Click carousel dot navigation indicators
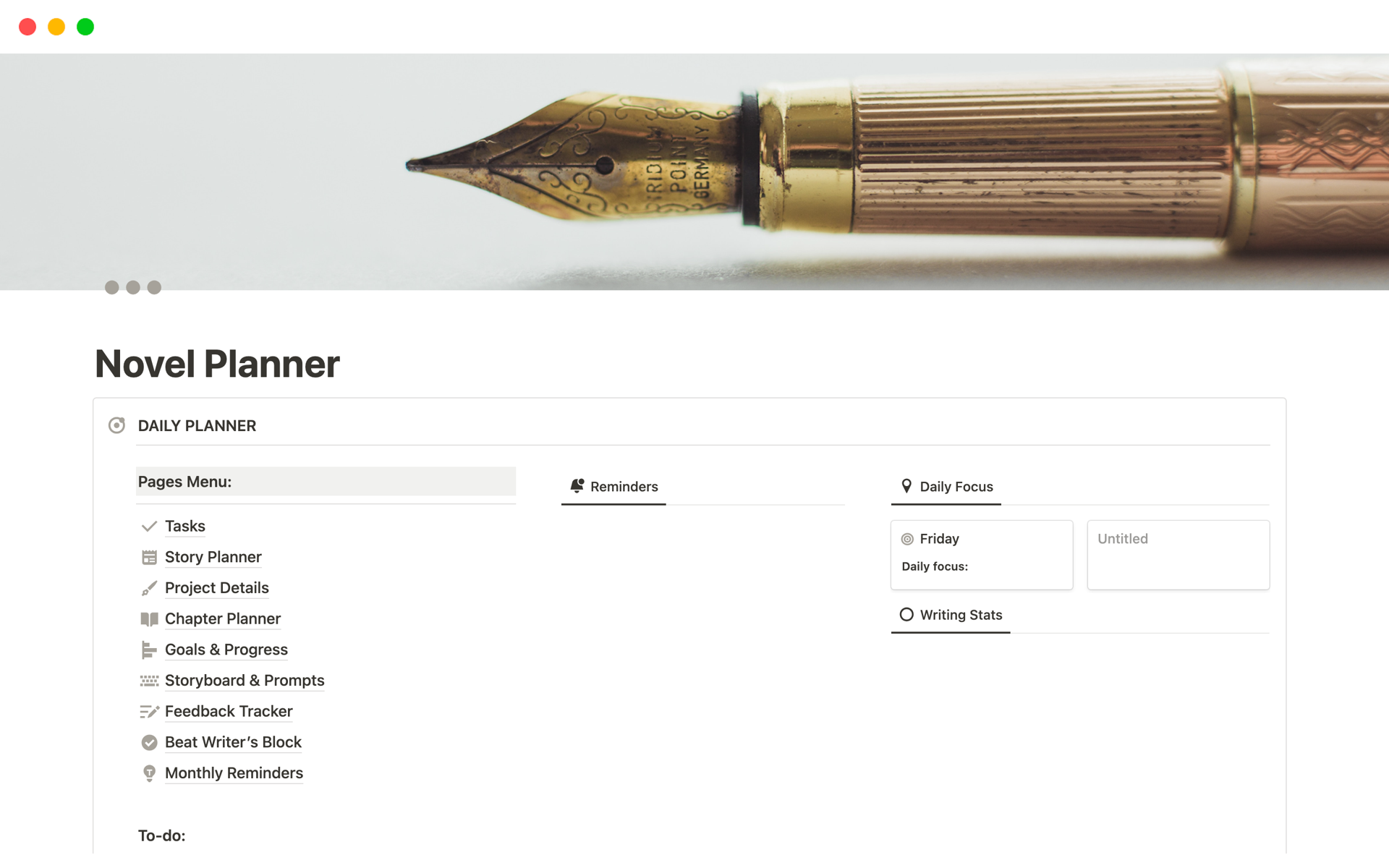Image resolution: width=1389 pixels, height=868 pixels. coord(133,288)
